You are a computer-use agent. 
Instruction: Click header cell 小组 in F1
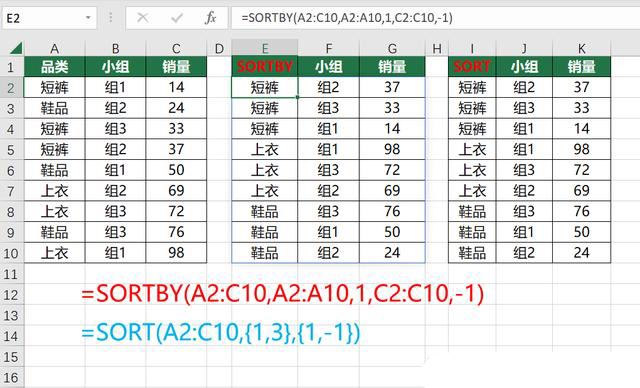(x=329, y=67)
